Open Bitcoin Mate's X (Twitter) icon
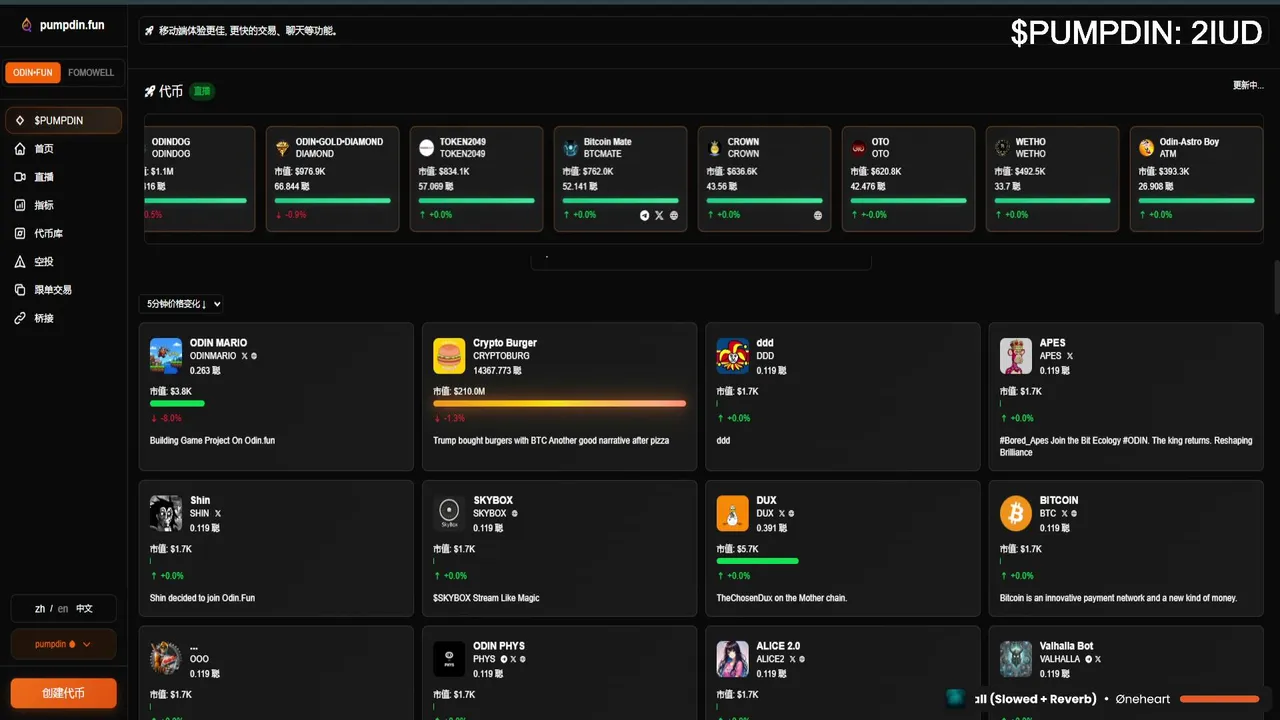Image resolution: width=1280 pixels, height=720 pixels. pos(659,215)
